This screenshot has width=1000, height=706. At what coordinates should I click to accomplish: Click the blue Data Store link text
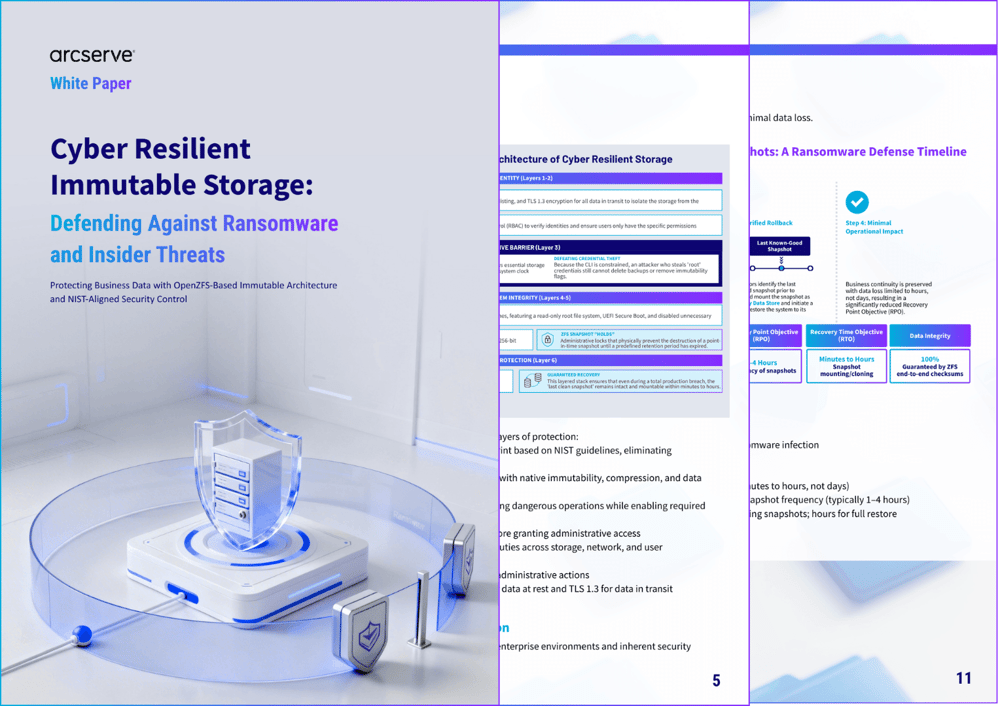click(x=763, y=304)
